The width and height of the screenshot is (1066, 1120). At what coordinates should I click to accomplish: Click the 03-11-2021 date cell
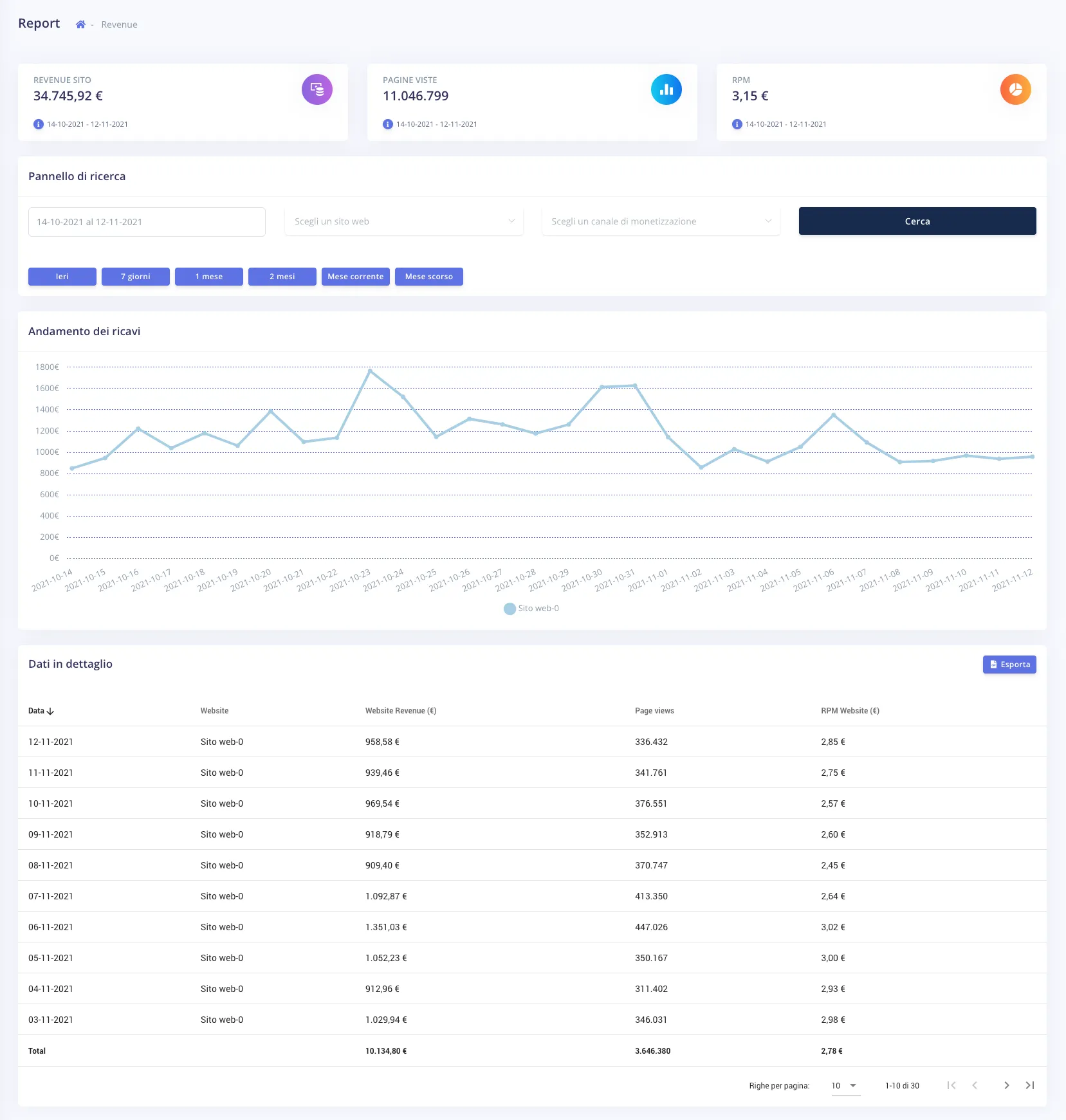[x=51, y=1020]
